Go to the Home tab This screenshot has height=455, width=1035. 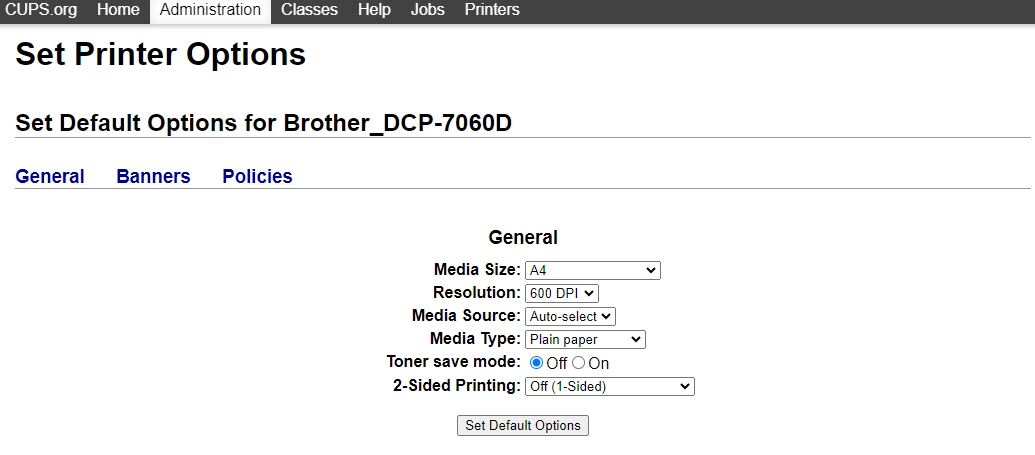point(118,10)
